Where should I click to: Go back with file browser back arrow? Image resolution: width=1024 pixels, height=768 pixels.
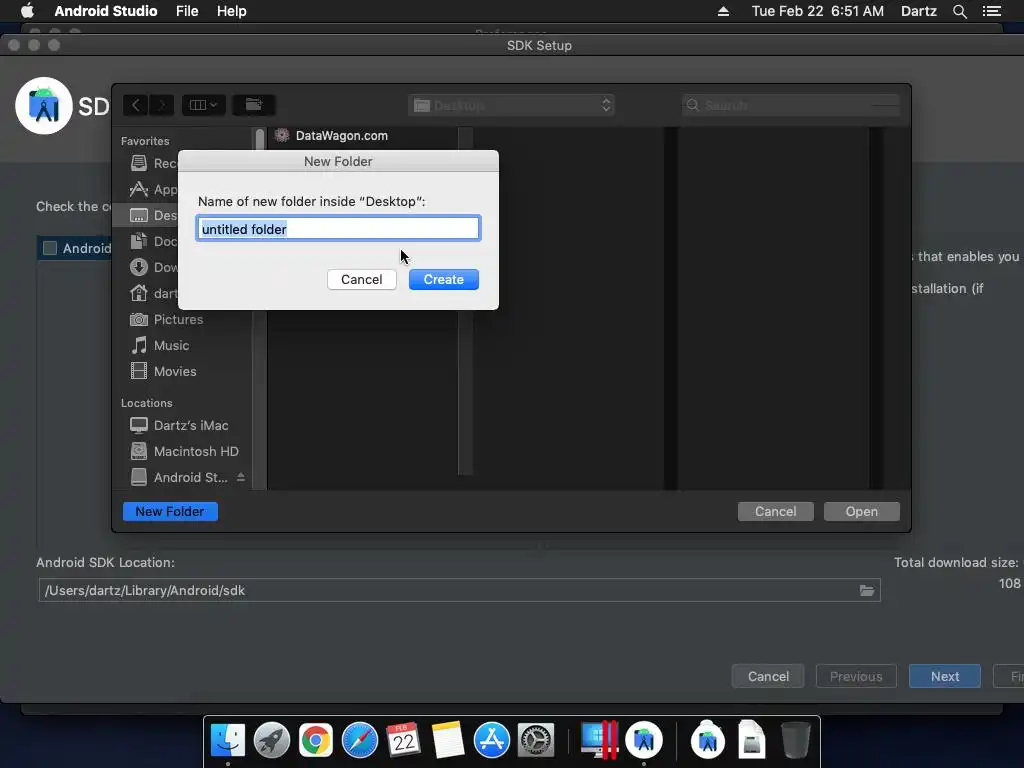point(135,105)
